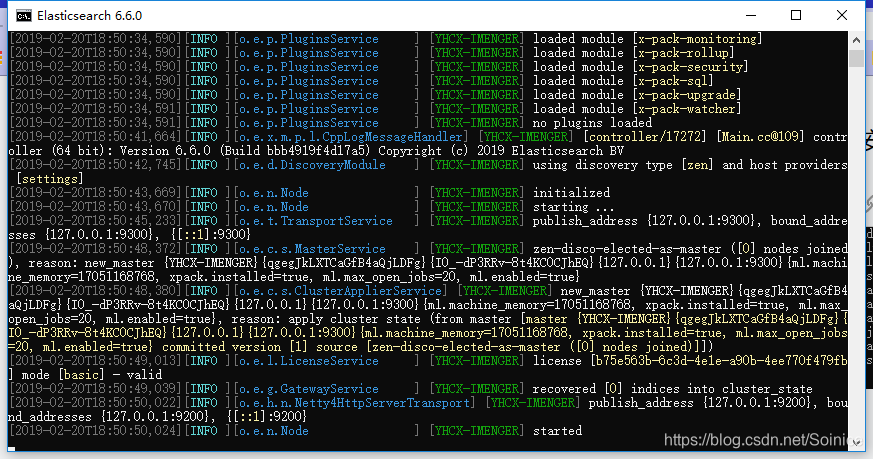This screenshot has height=459, width=873.
Task: Click the 'starting ...' log message
Action: 573,207
